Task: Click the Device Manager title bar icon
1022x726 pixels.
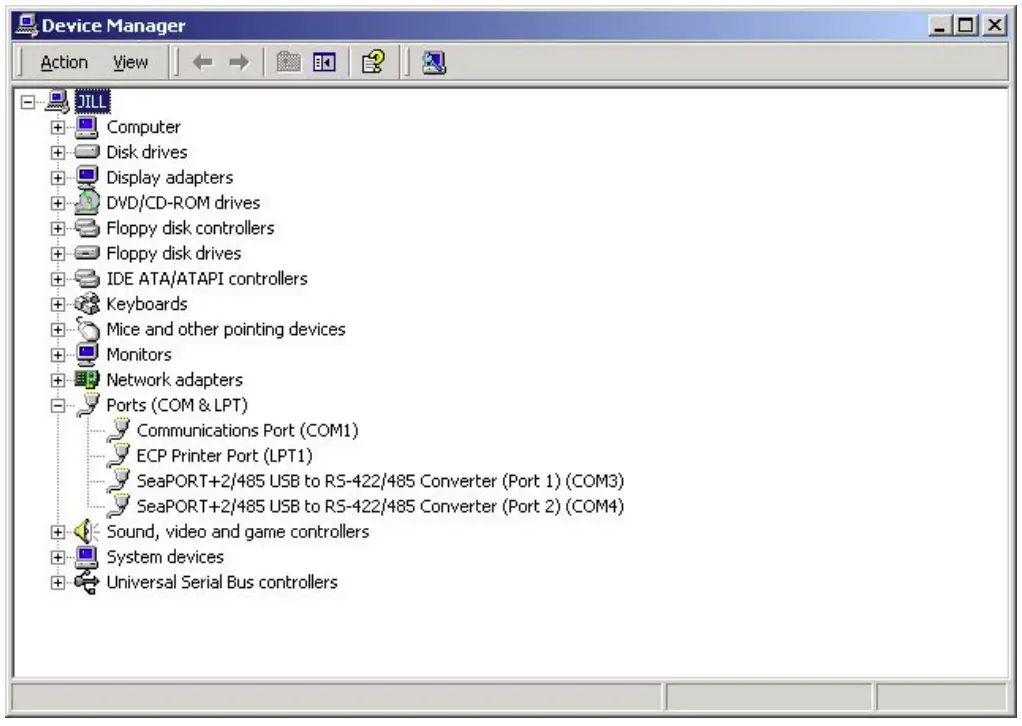Action: (x=27, y=25)
